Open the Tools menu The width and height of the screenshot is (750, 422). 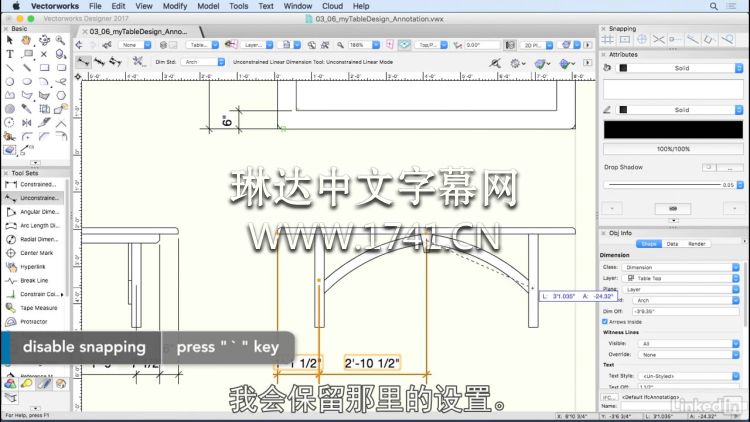click(238, 6)
